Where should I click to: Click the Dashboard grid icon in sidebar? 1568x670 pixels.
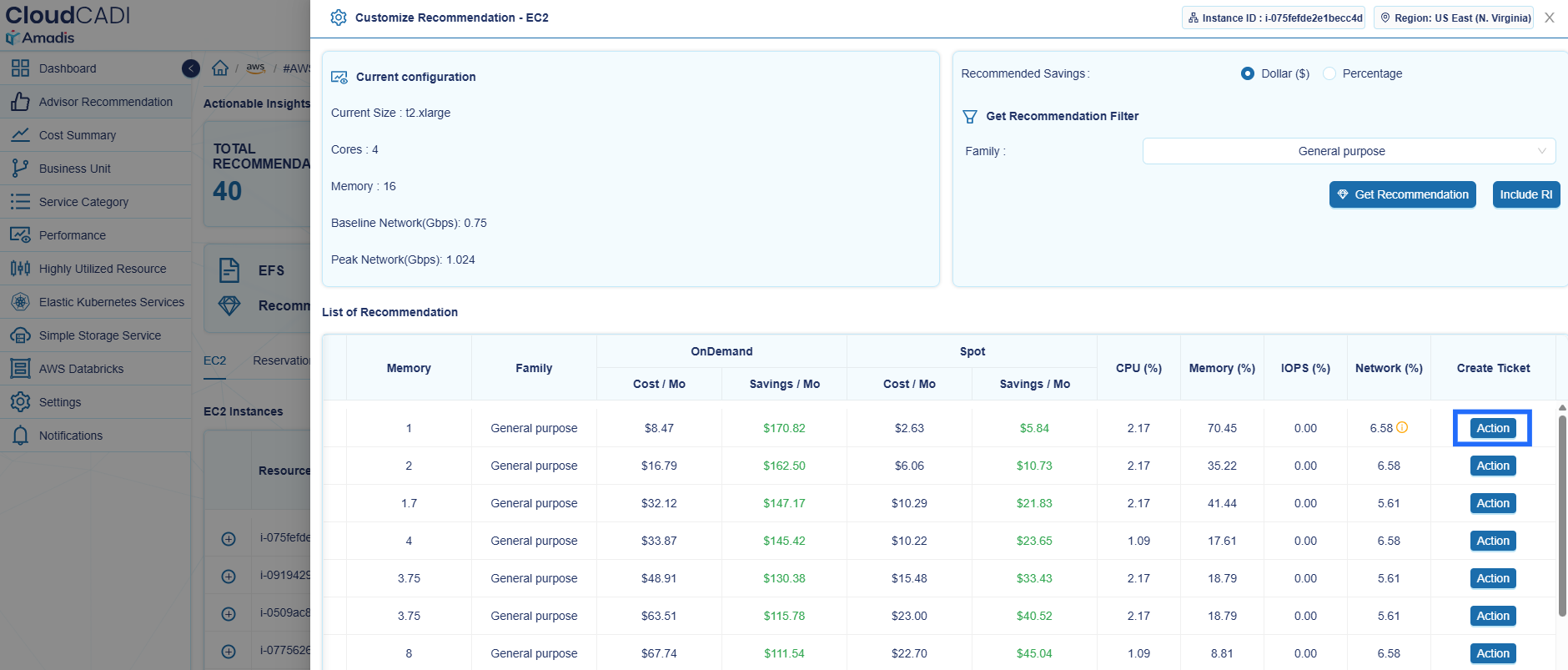[x=20, y=68]
